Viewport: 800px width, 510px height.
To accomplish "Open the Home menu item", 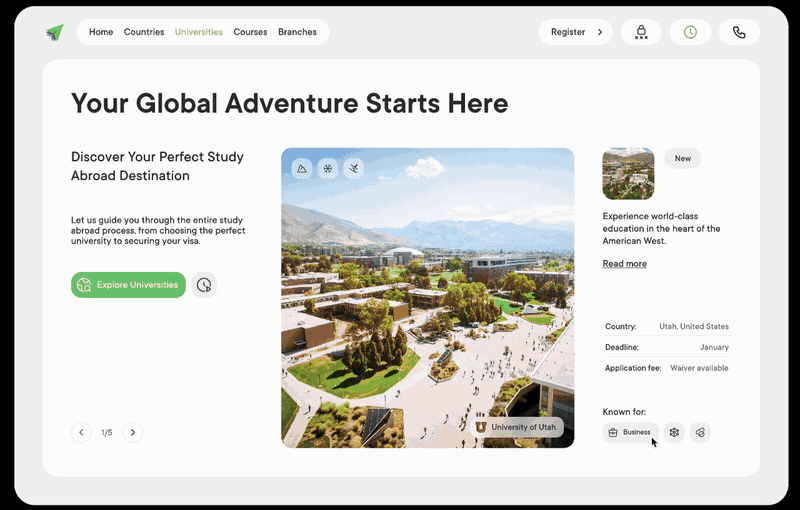I will 101,32.
